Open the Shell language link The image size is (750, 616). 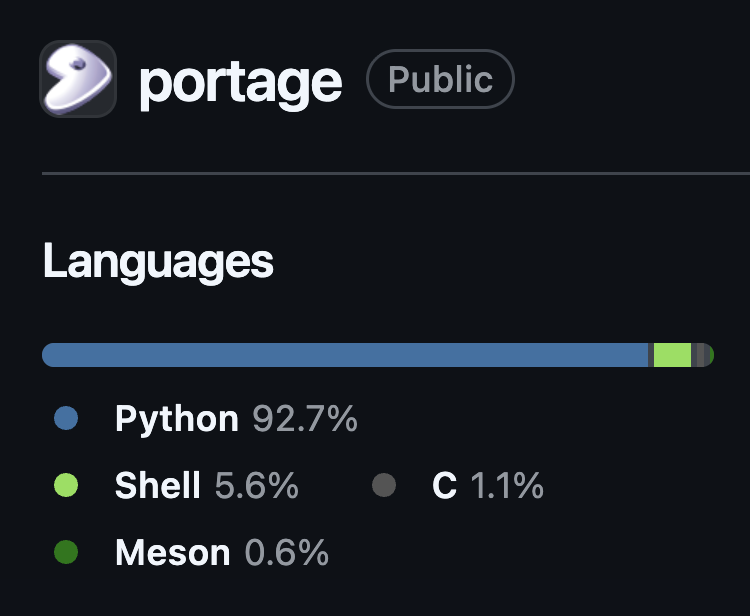[x=158, y=486]
